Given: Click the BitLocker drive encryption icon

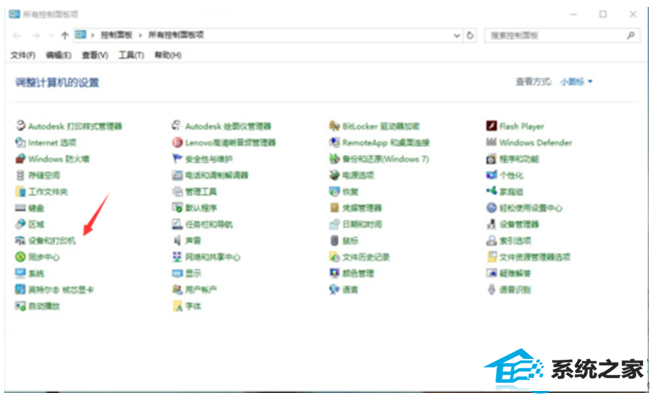Looking at the screenshot, I should (x=334, y=126).
